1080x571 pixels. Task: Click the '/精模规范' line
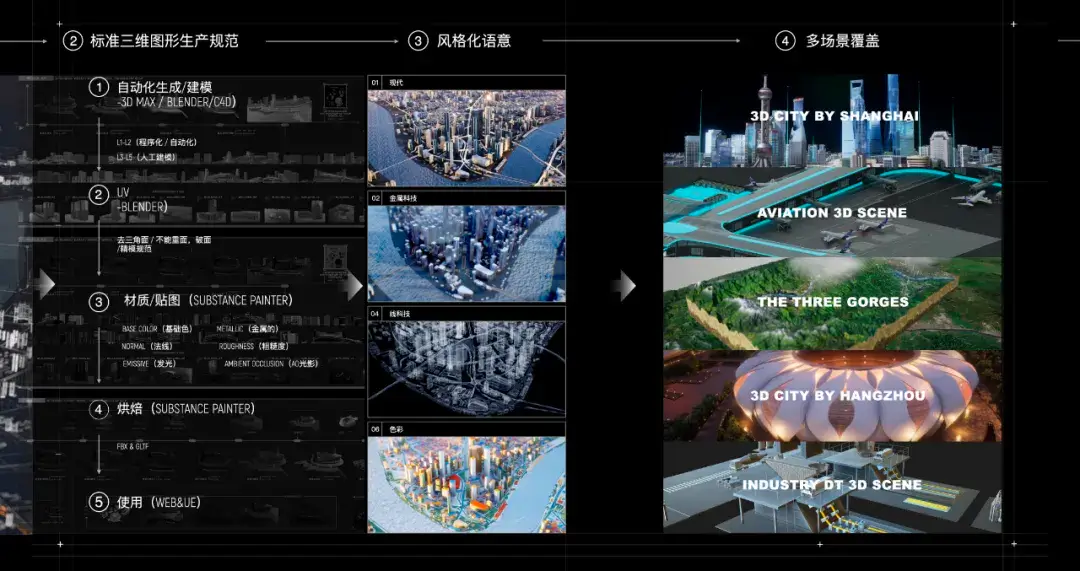134,248
